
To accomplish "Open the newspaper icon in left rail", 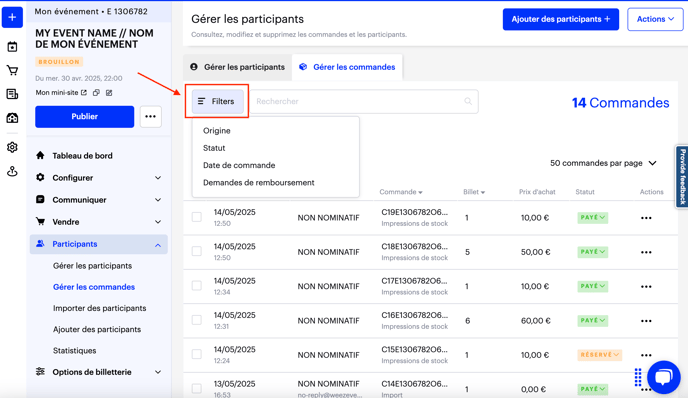I will pyautogui.click(x=12, y=94).
